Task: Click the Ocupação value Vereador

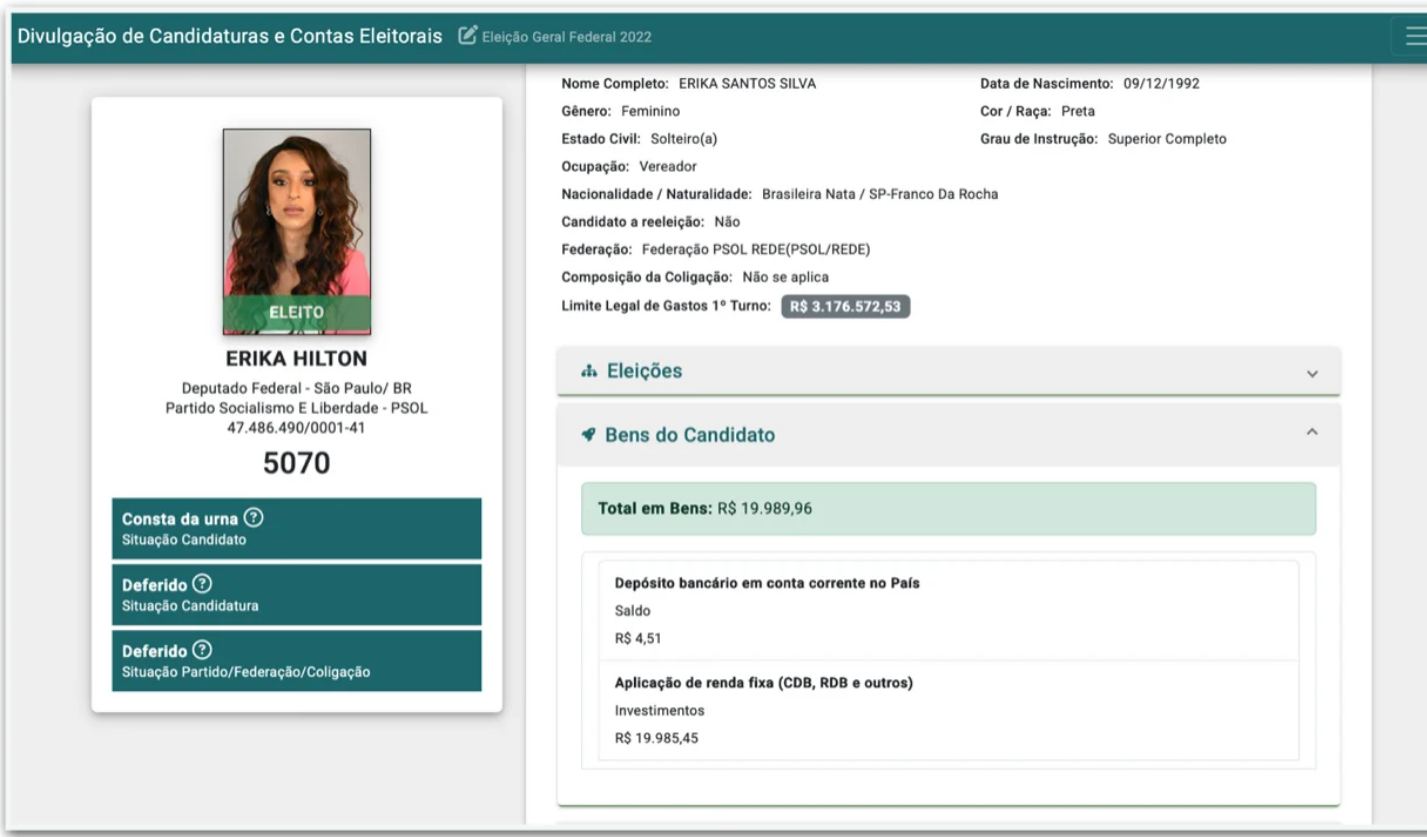Action: click(668, 167)
